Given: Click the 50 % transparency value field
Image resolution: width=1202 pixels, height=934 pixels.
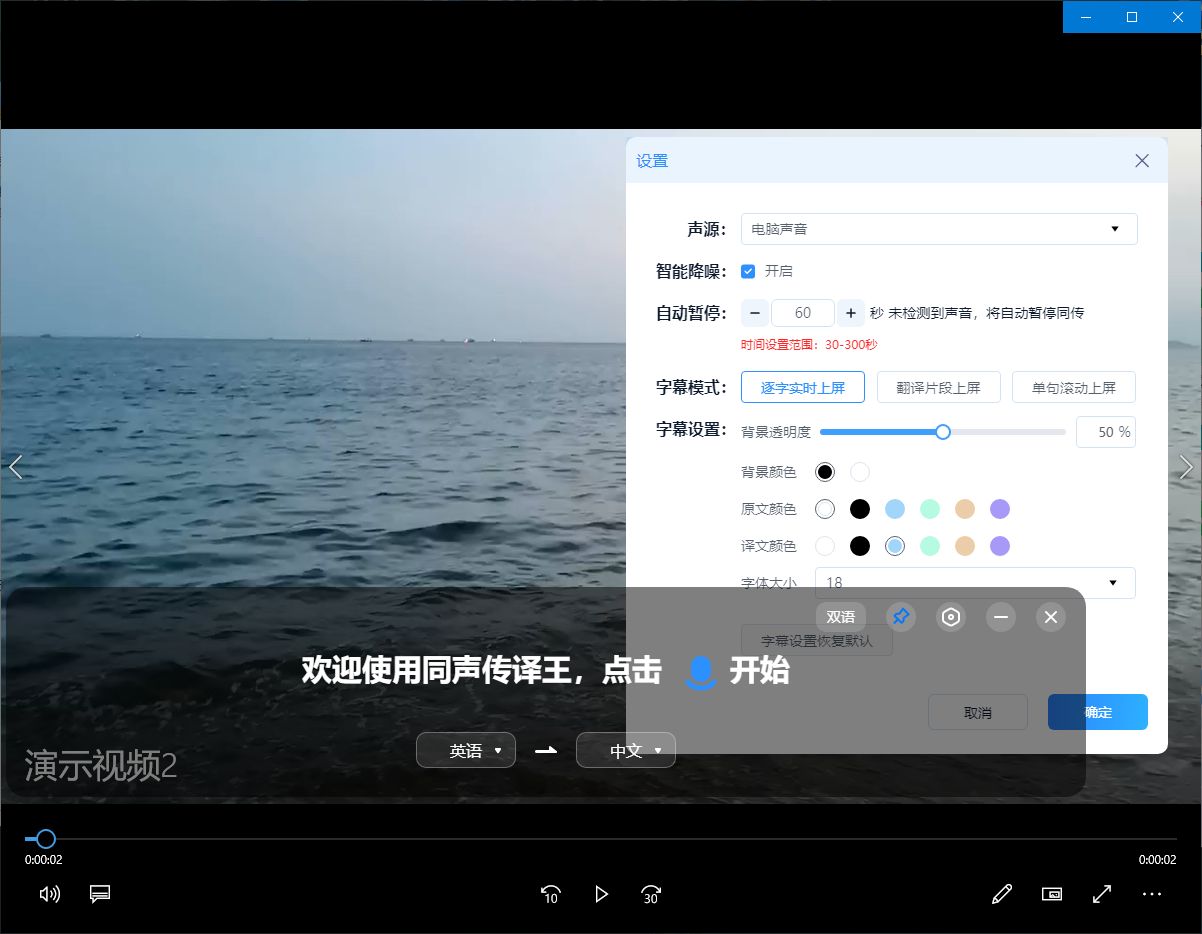Looking at the screenshot, I should [x=1106, y=432].
